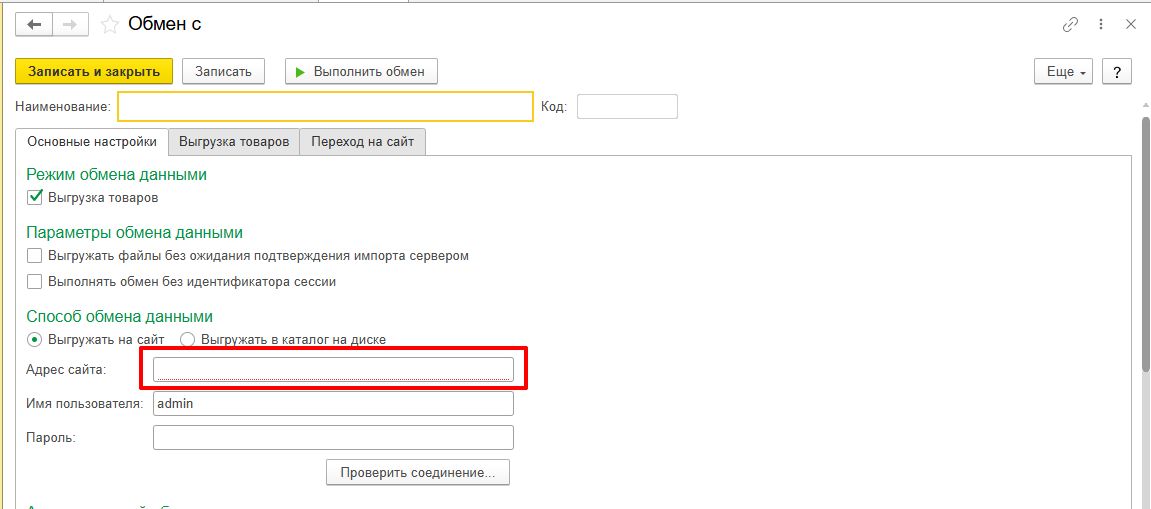Image resolution: width=1151 pixels, height=509 pixels.
Task: Add the form to favorites with the star
Action: point(110,24)
